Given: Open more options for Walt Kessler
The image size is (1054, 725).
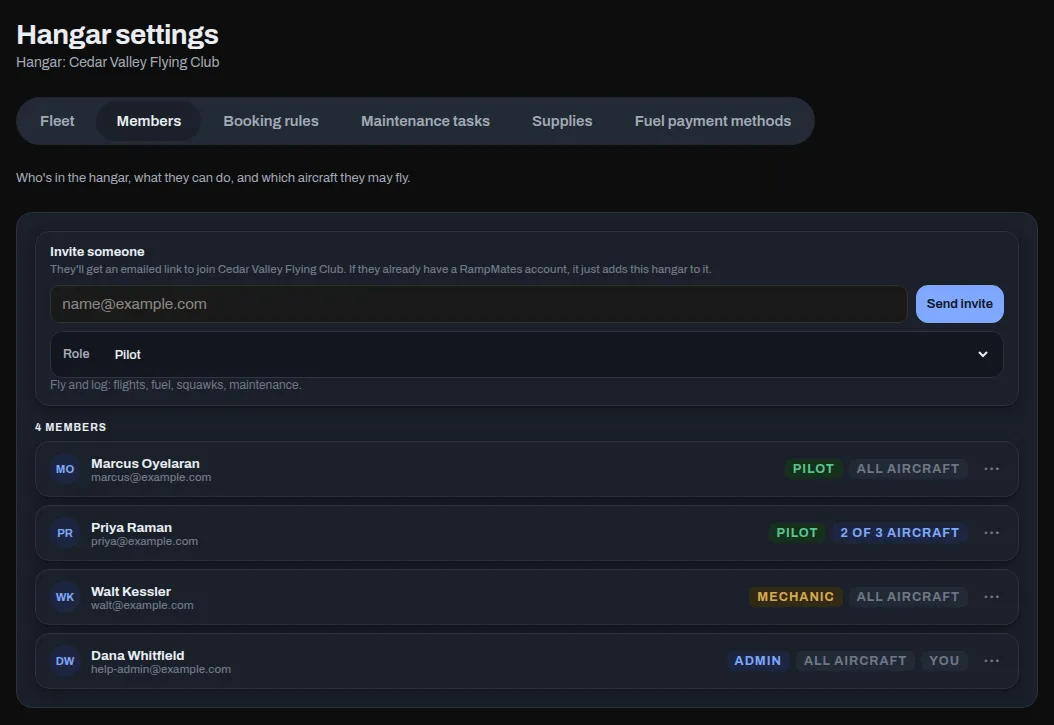Looking at the screenshot, I should [x=991, y=597].
